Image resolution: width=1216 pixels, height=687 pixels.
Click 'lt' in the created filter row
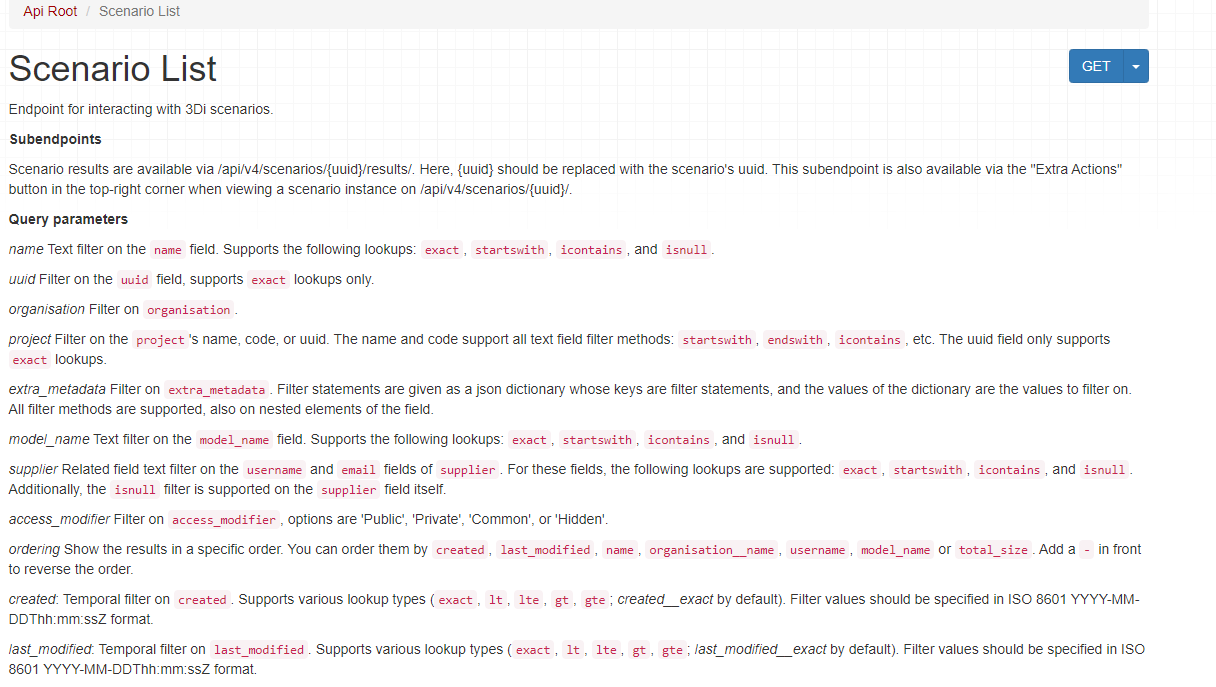[496, 600]
